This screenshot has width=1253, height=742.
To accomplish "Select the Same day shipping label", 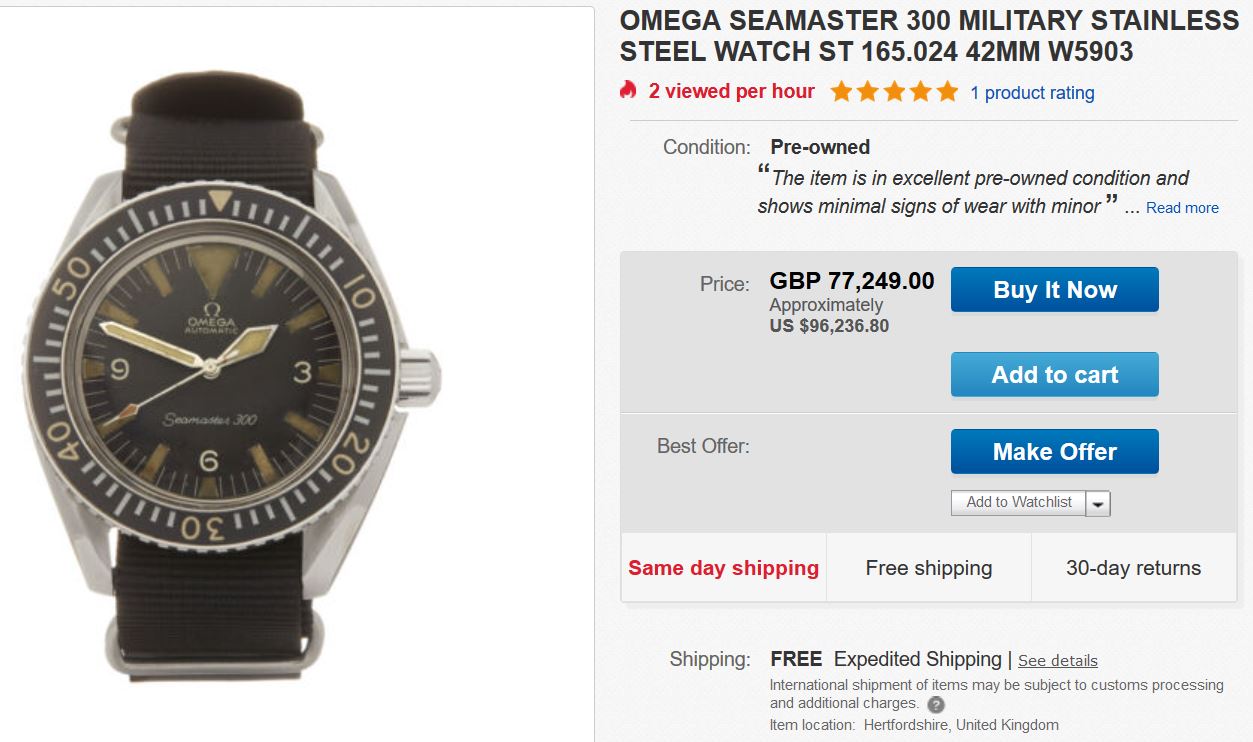I will 723,568.
